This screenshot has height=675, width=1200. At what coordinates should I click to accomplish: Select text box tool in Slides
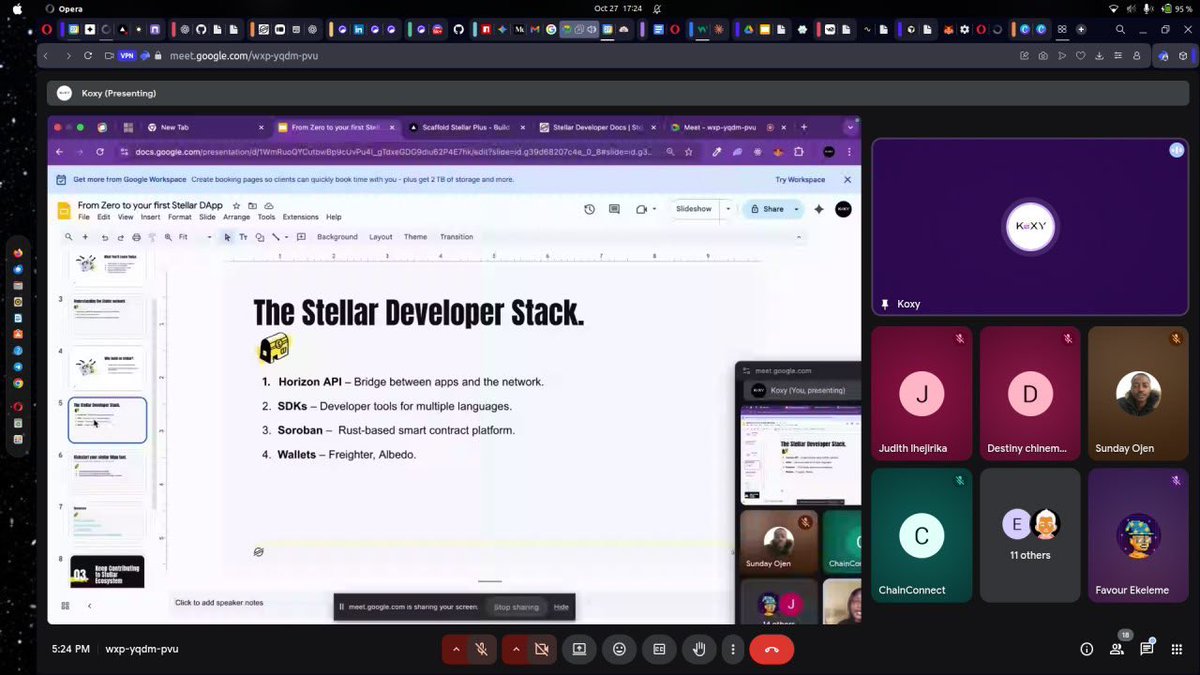pyautogui.click(x=243, y=237)
